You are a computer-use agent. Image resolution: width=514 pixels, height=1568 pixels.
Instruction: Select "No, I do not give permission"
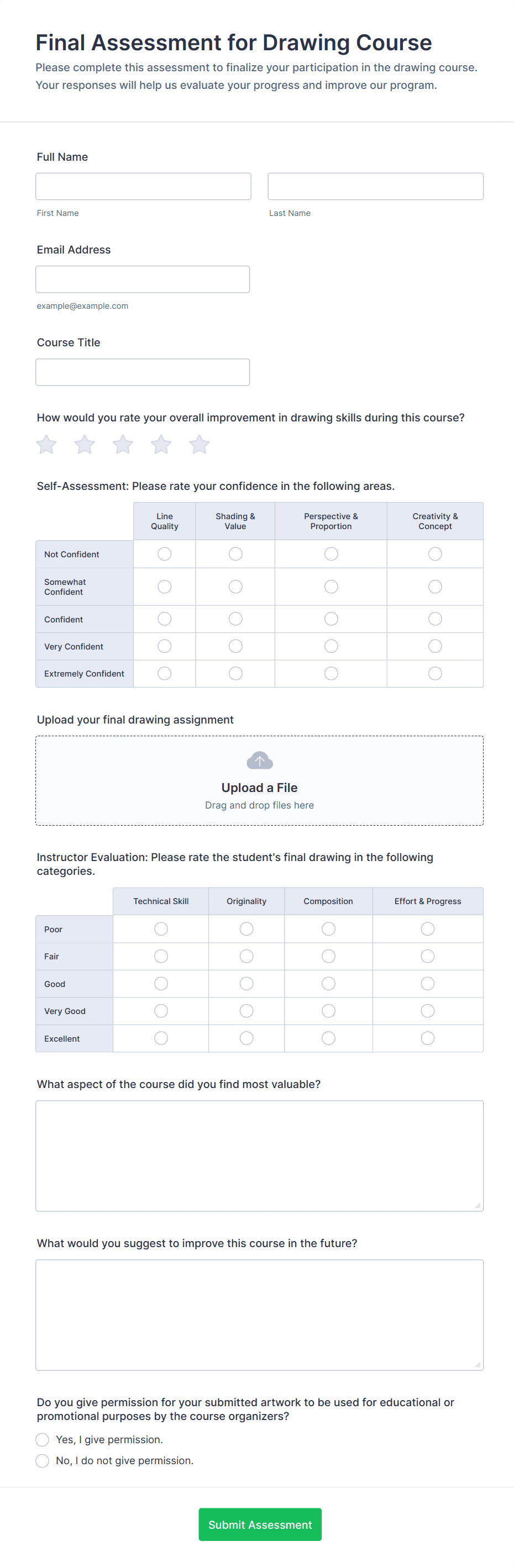click(x=42, y=1460)
